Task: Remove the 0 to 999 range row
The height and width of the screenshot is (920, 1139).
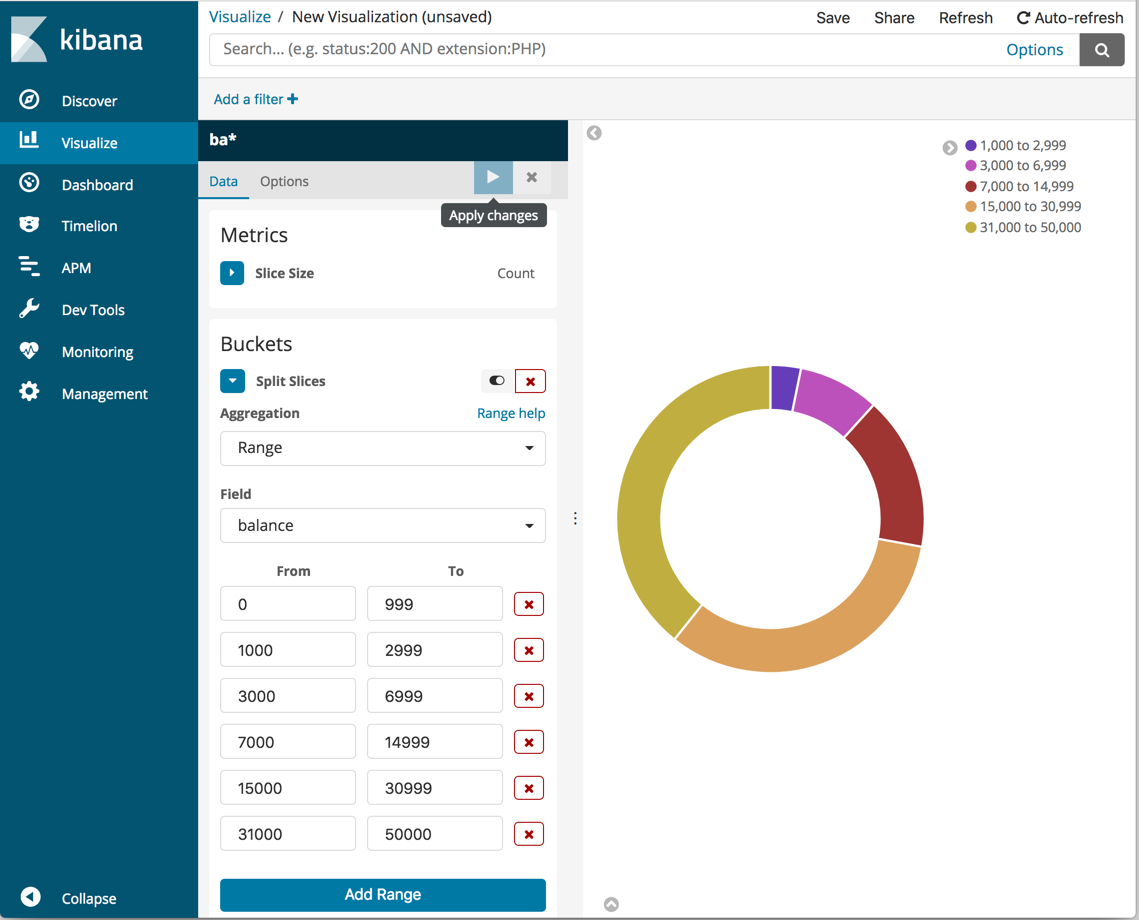Action: 529,603
